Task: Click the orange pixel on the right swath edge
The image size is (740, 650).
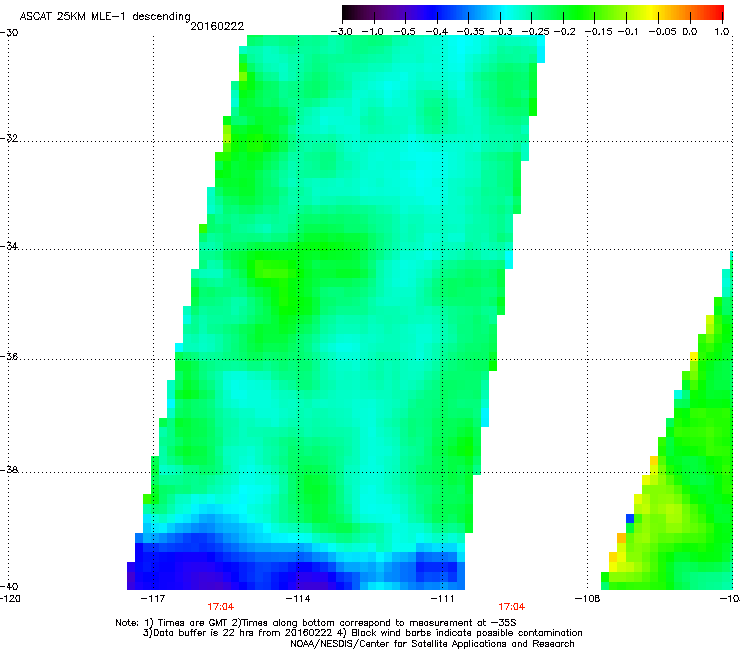Action: [621, 538]
